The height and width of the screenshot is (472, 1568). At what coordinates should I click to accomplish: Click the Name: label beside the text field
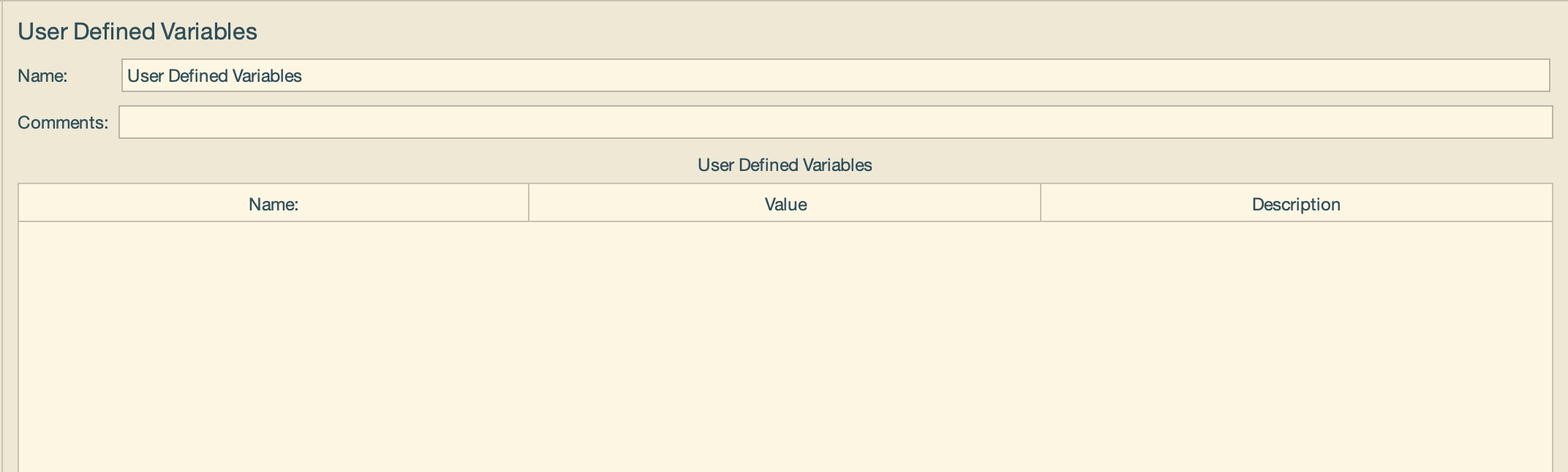pos(42,76)
